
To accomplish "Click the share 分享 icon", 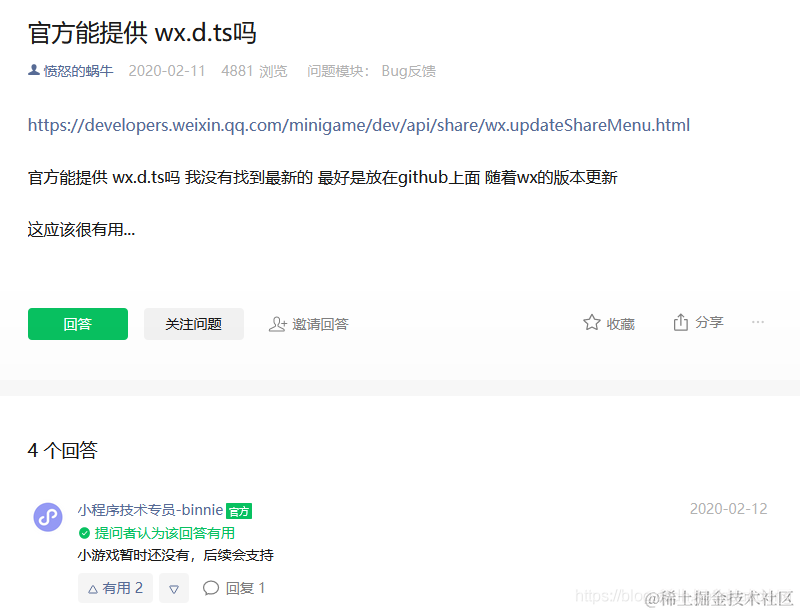I will pyautogui.click(x=681, y=322).
